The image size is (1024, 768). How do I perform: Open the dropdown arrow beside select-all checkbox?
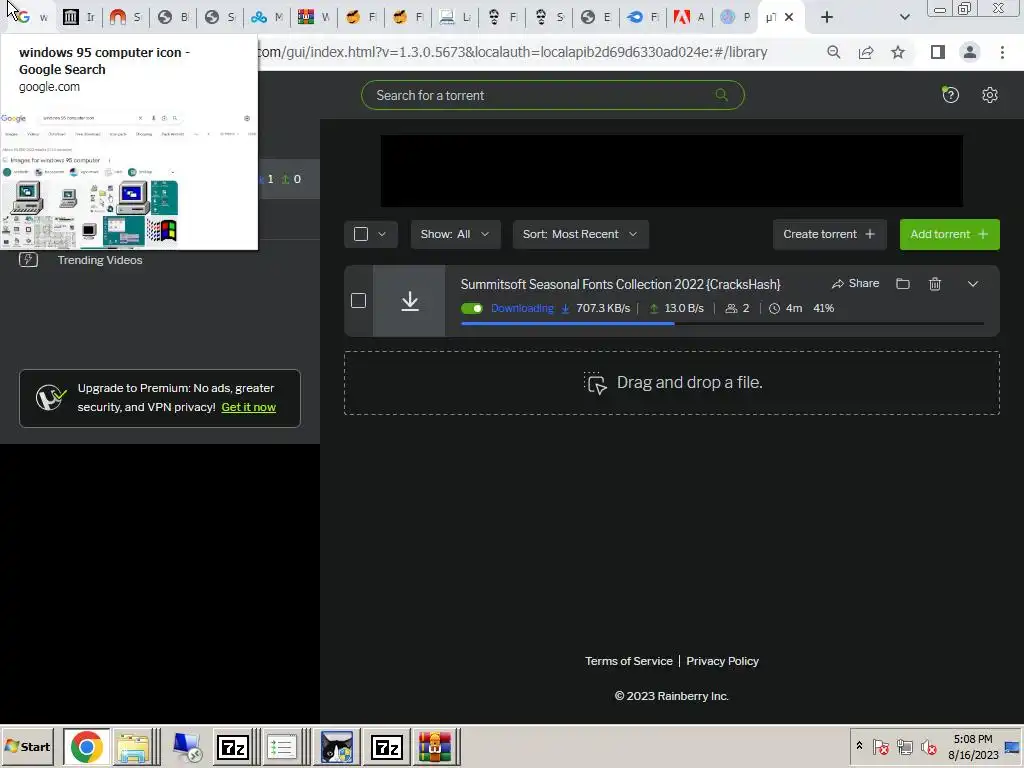tap(382, 234)
